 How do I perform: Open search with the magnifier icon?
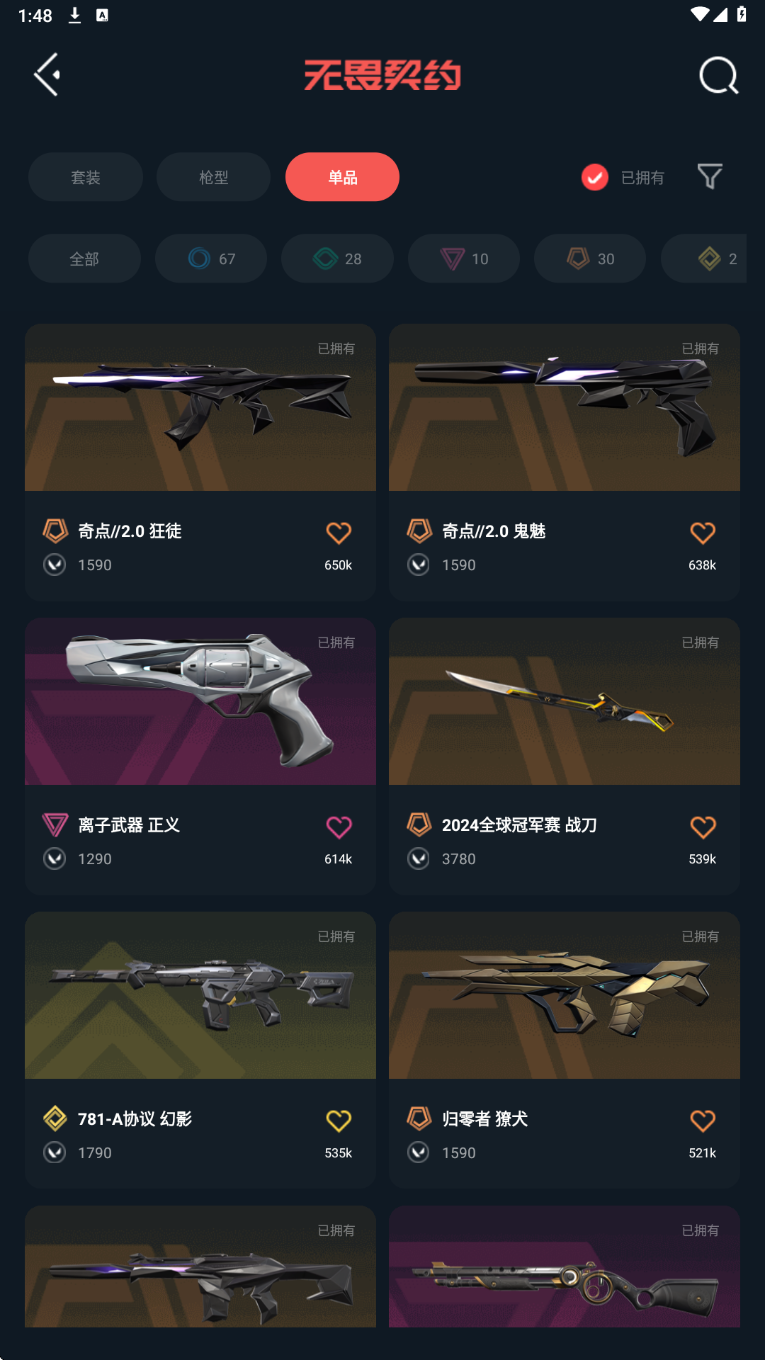pos(718,75)
